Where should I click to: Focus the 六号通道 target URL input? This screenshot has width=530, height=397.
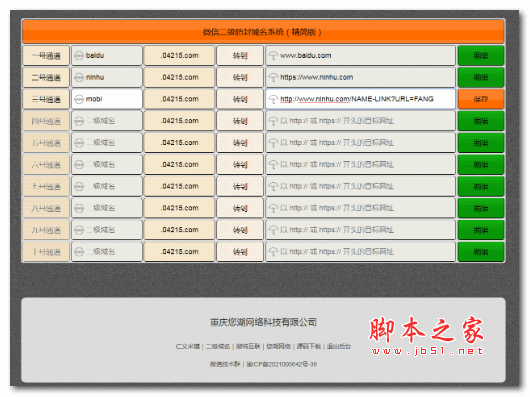[x=360, y=165]
